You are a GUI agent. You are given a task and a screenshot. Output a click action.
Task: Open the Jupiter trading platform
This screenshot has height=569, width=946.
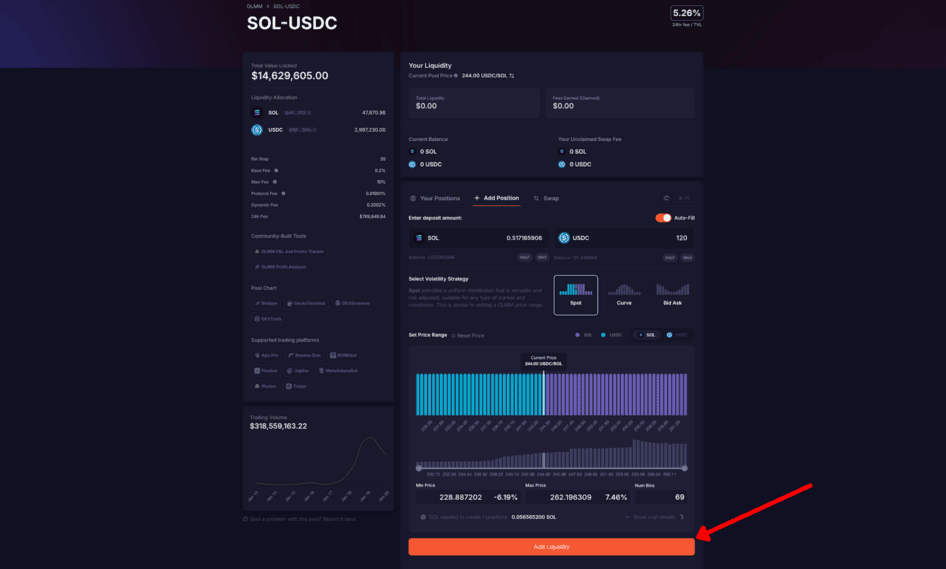297,370
